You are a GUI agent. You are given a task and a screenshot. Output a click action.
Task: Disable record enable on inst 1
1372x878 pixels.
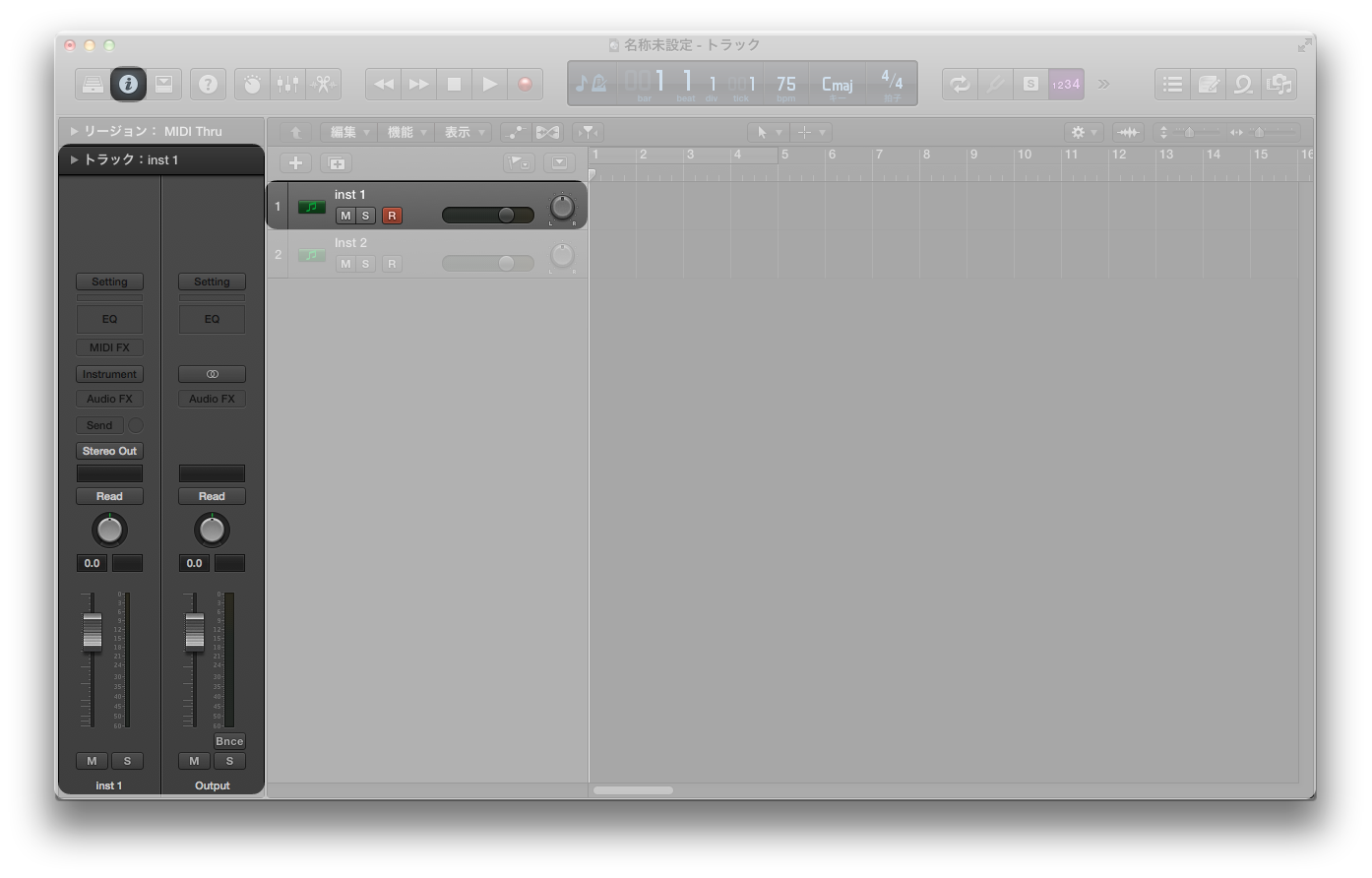[392, 216]
